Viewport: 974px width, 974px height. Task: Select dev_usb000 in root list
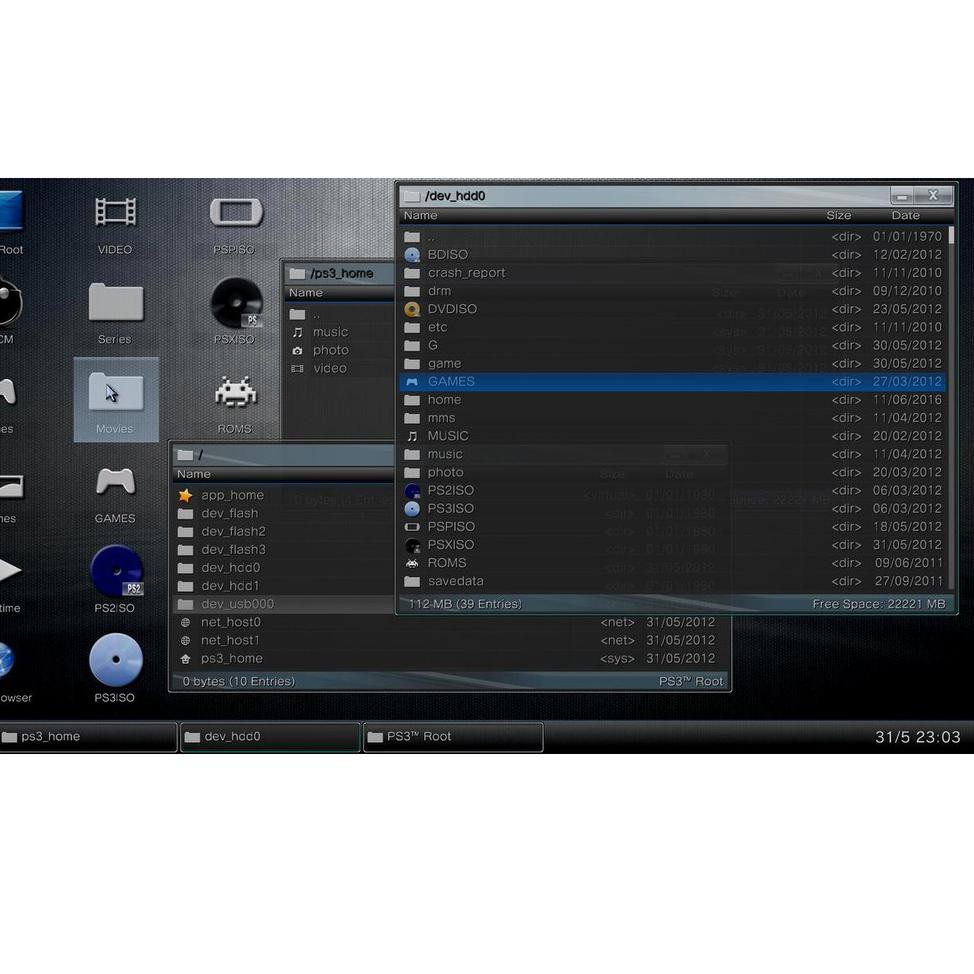click(x=237, y=604)
